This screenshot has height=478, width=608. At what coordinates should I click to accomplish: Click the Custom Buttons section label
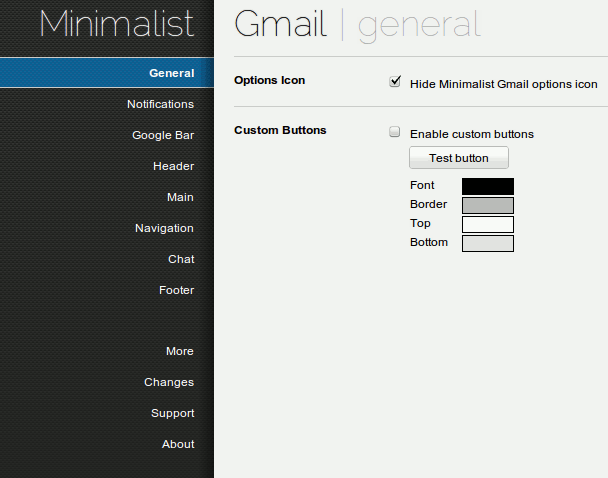[x=280, y=130]
